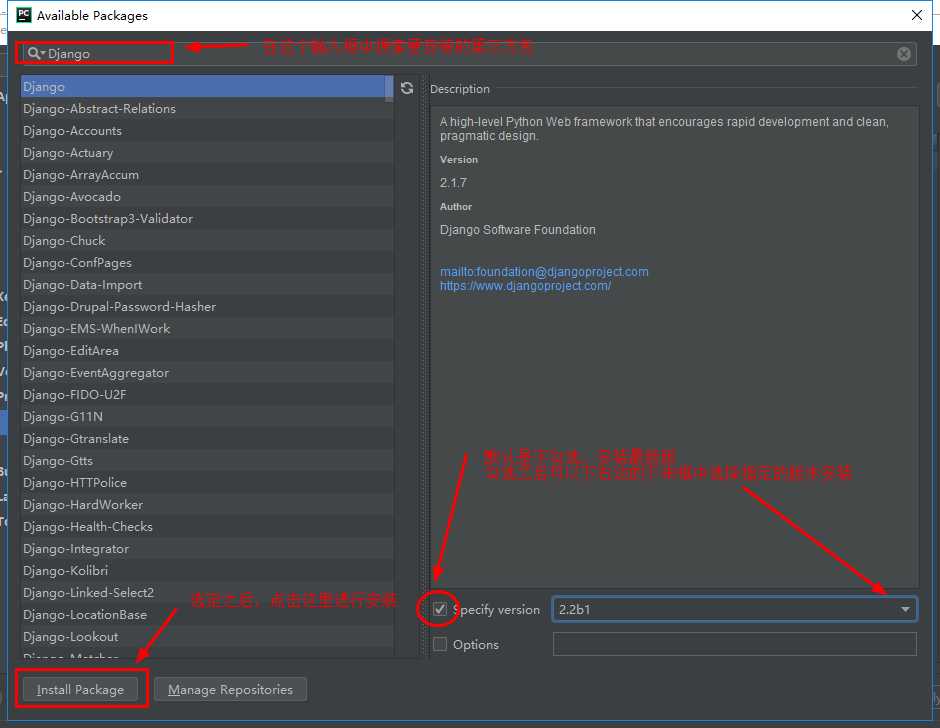Click the version number 2.1.7
The width and height of the screenshot is (940, 728).
click(x=453, y=183)
